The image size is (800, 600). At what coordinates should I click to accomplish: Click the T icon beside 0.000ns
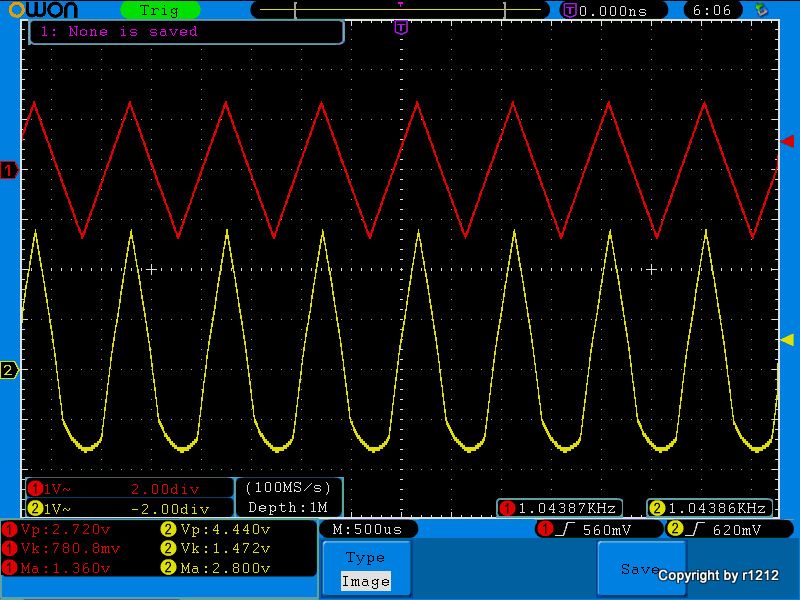point(569,10)
